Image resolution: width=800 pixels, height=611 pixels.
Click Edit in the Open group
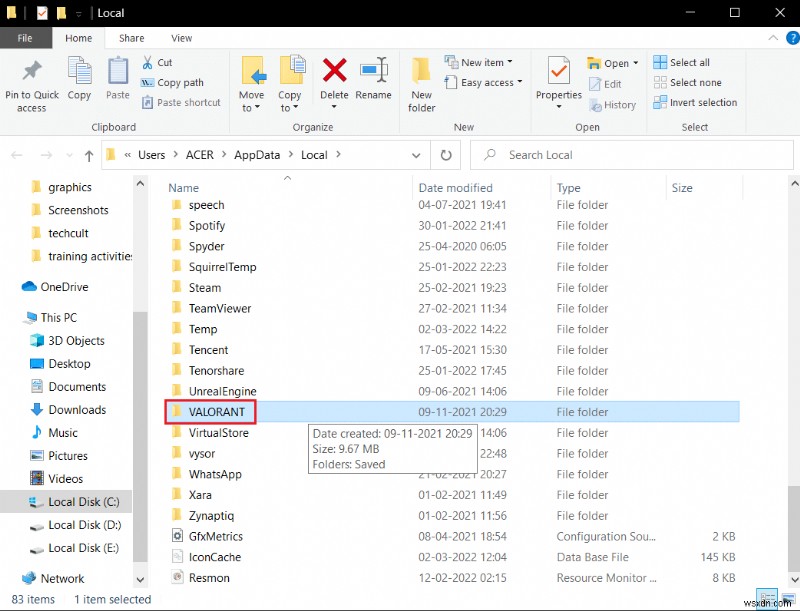pyautogui.click(x=605, y=84)
